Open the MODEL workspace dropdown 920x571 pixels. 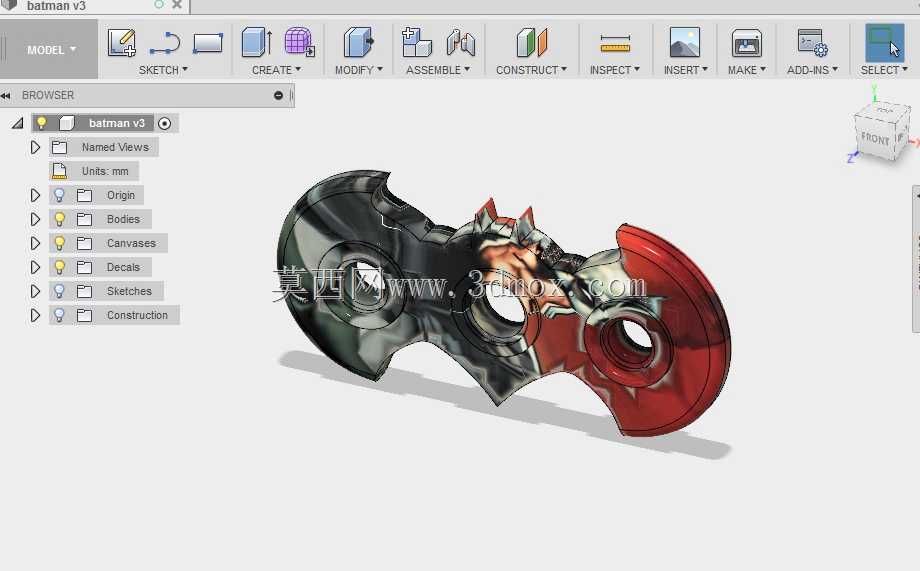[x=51, y=50]
